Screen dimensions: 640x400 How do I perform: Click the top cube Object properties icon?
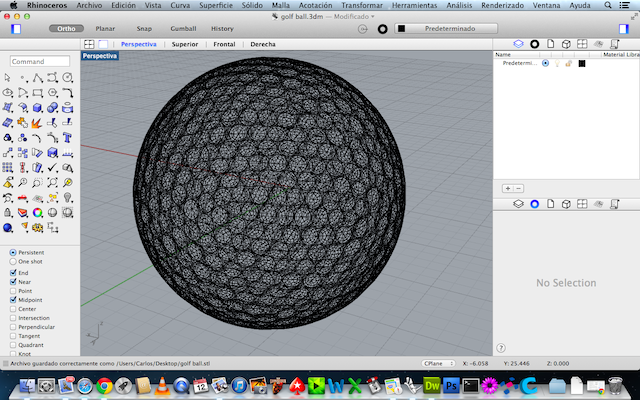tap(566, 44)
